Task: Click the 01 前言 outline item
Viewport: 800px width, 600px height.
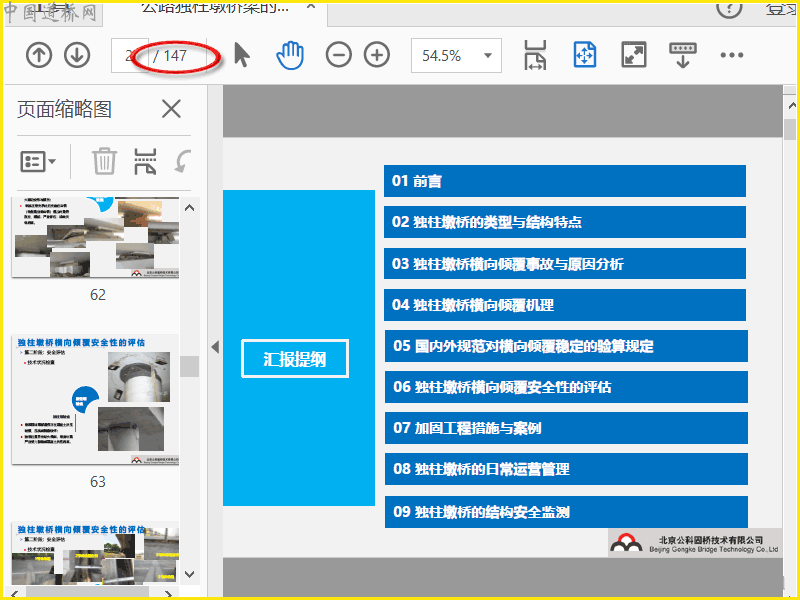Action: pos(565,181)
